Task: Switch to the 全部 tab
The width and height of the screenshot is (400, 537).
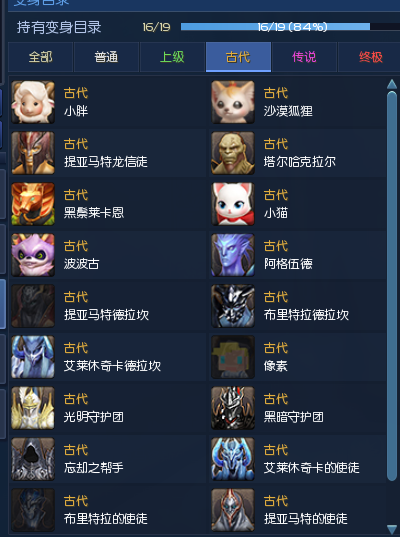Action: 40,57
